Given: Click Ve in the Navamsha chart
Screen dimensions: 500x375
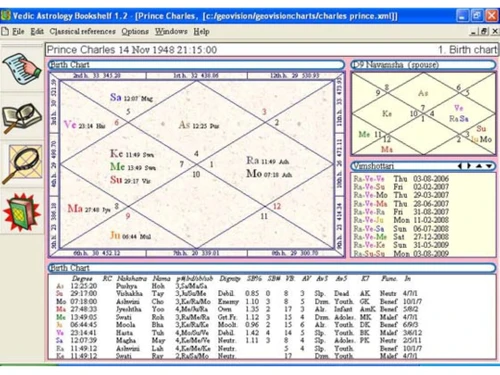Looking at the screenshot, I should [459, 108].
